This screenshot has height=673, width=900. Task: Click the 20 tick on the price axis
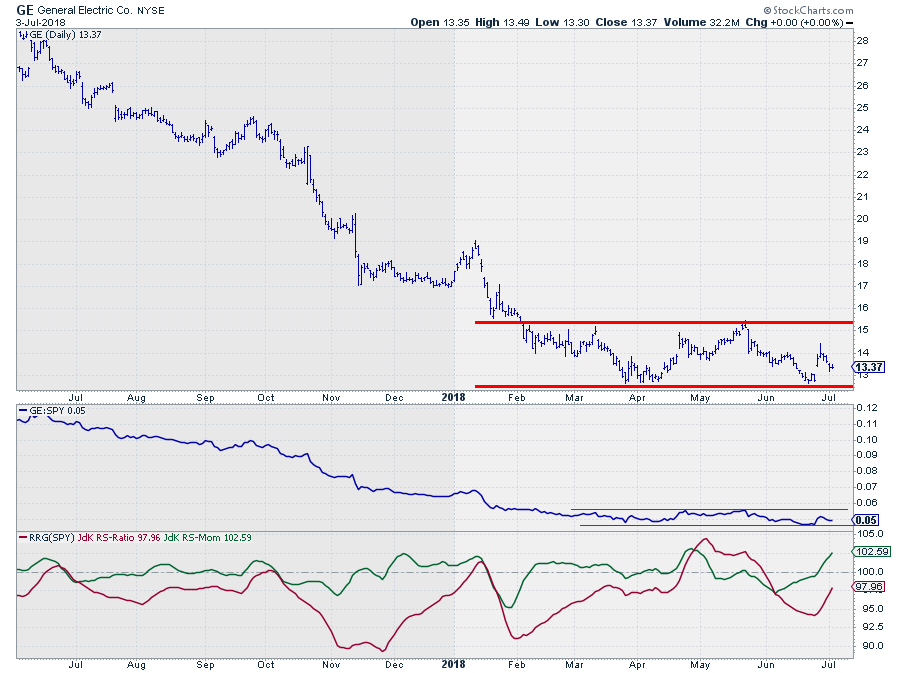[x=862, y=219]
